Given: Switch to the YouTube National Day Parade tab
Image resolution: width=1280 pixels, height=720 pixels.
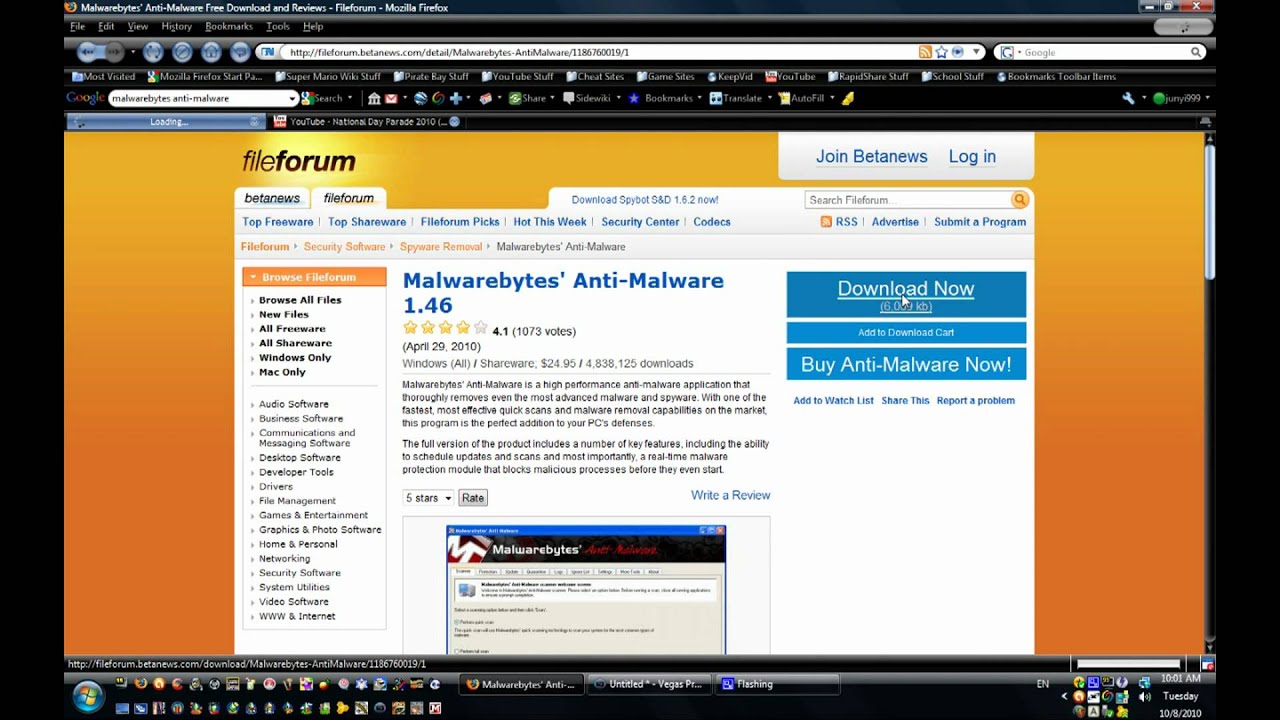Looking at the screenshot, I should [367, 122].
